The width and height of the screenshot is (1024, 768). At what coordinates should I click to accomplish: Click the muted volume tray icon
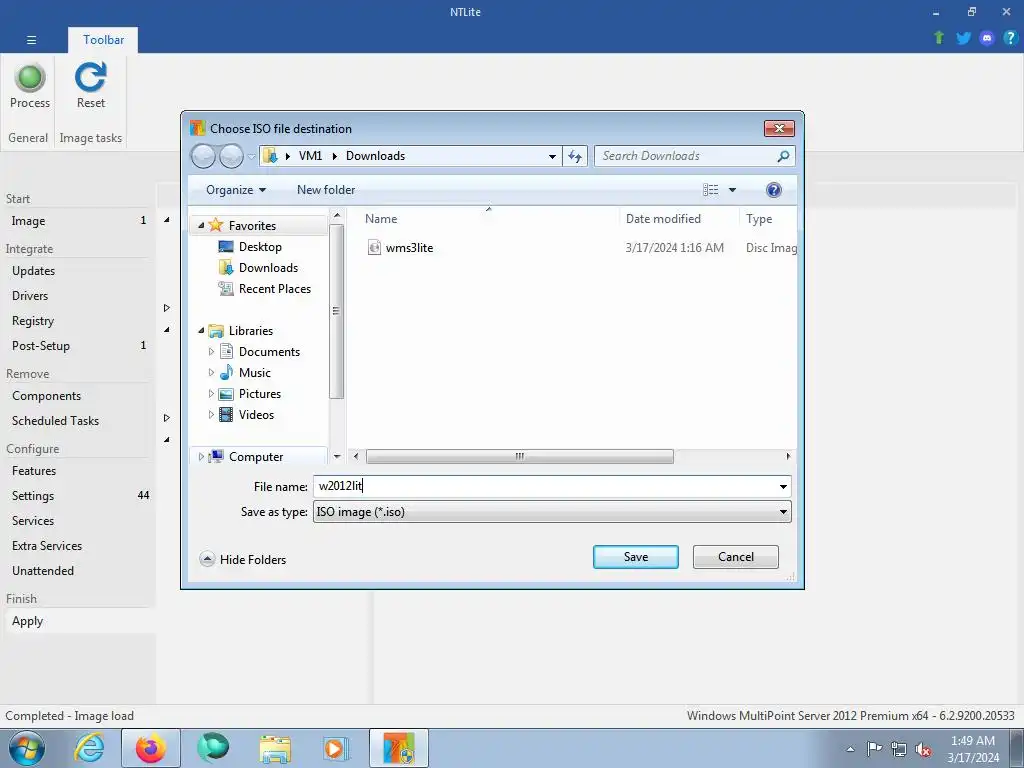coord(923,749)
